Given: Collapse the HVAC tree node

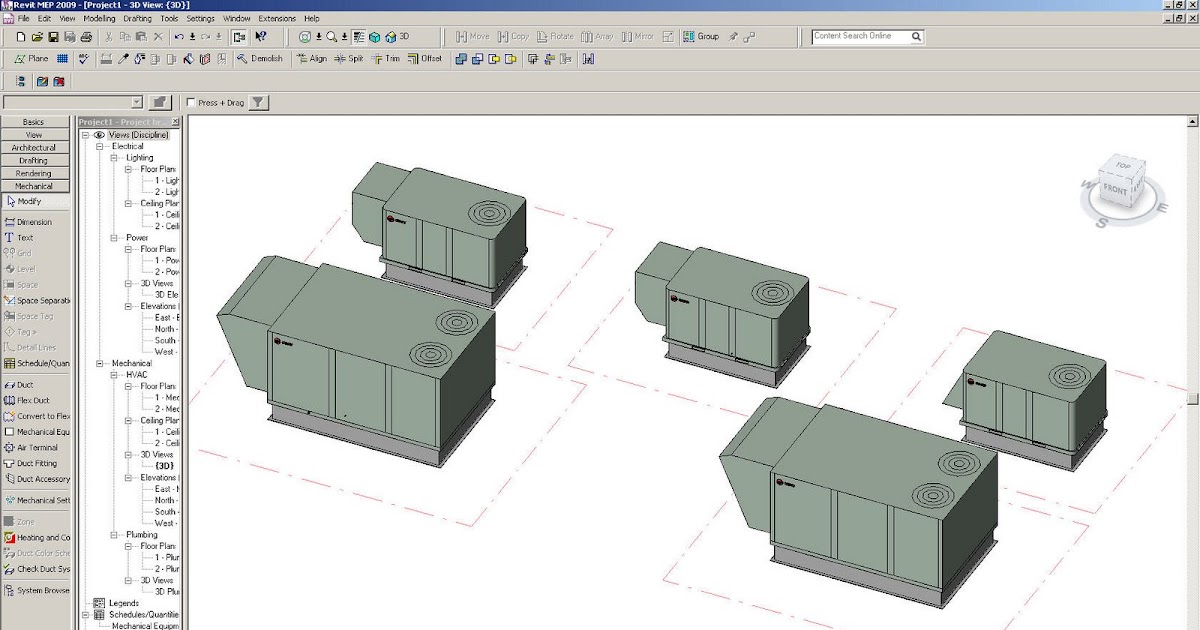Looking at the screenshot, I should pos(115,375).
